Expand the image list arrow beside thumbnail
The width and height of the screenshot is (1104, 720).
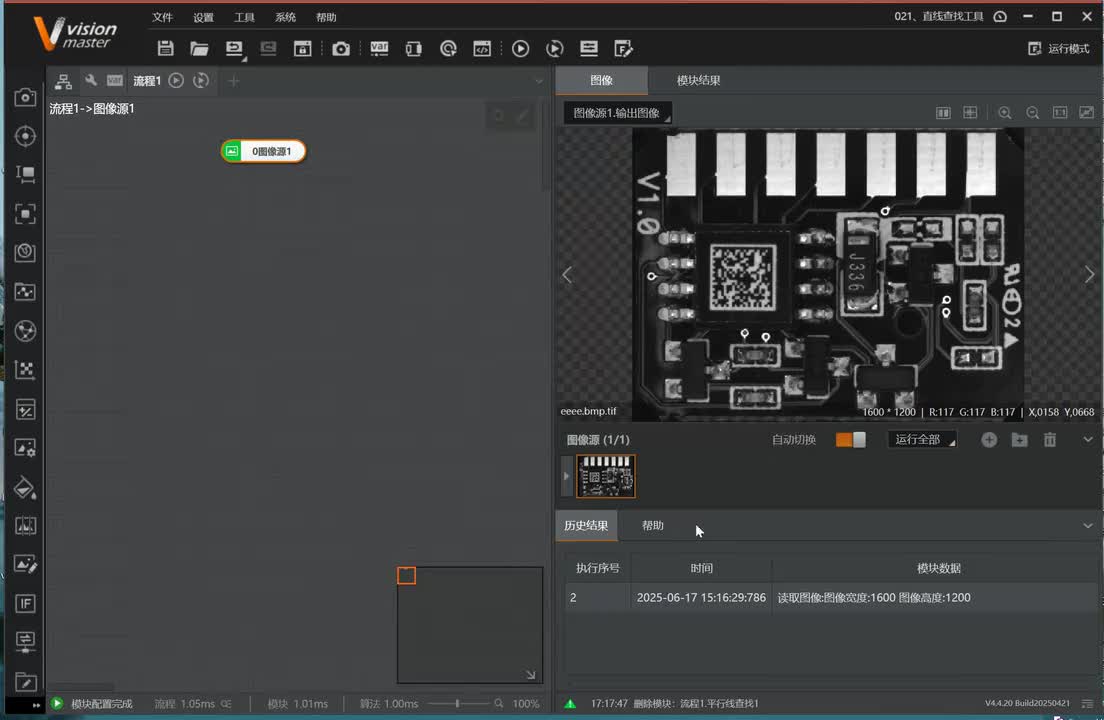567,476
